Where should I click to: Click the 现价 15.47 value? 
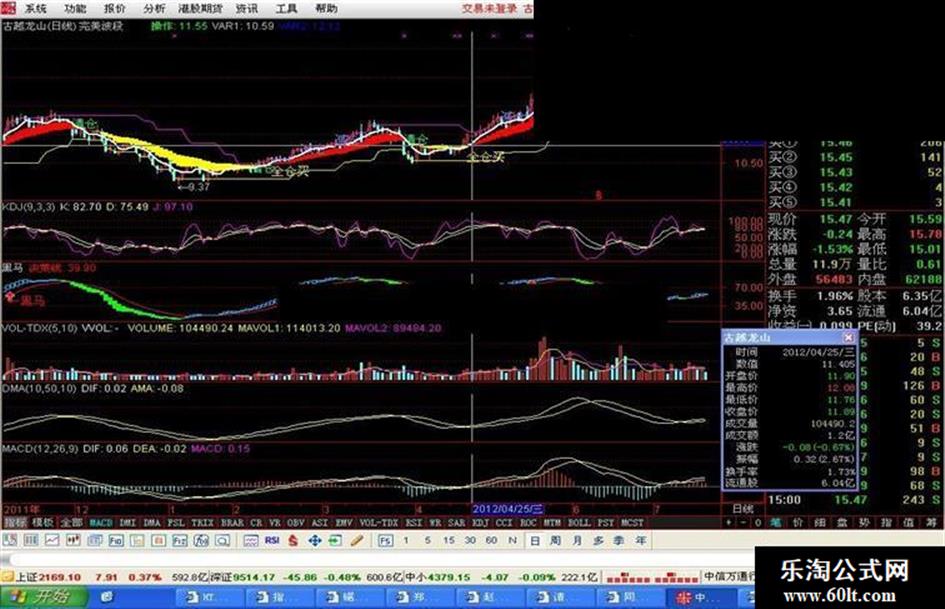(x=836, y=219)
